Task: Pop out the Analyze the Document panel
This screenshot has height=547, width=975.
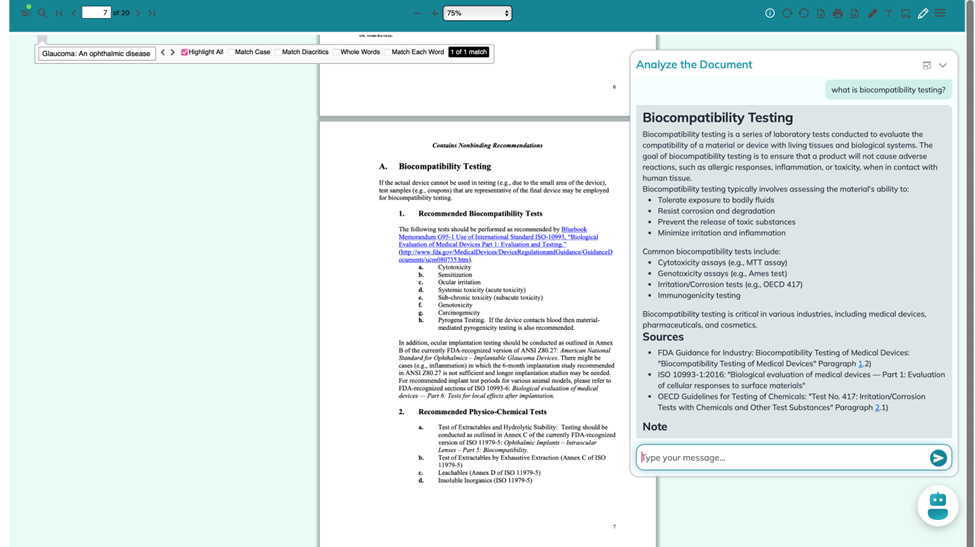Action: [926, 65]
